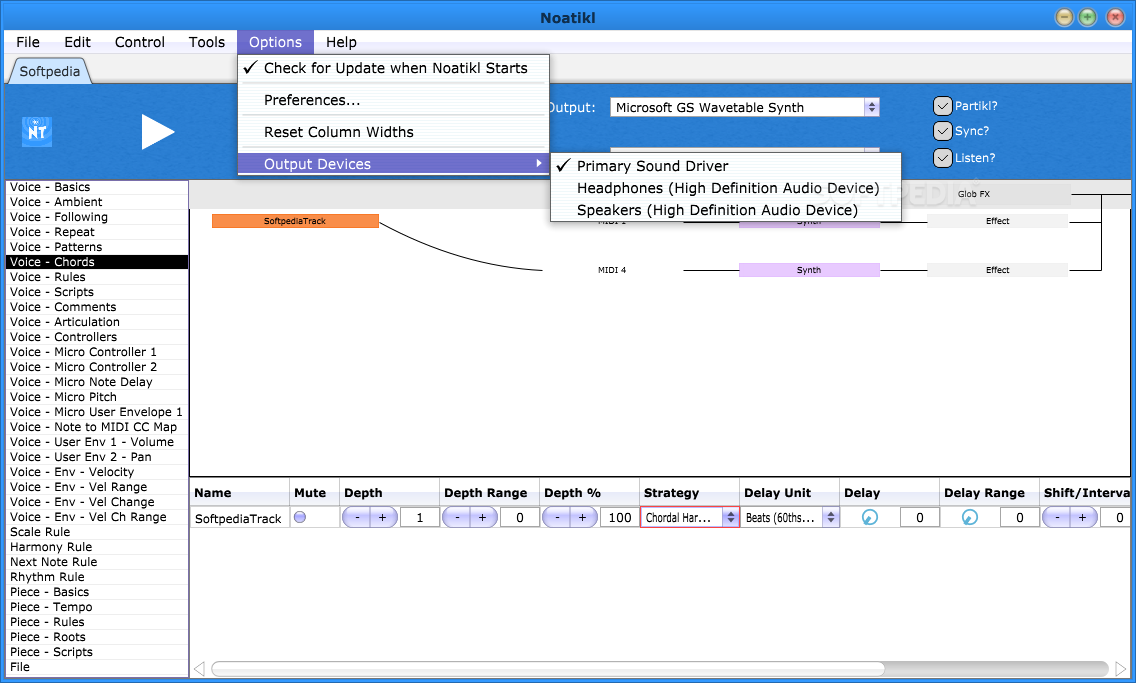Select Voice - Articulation in list

(x=97, y=322)
